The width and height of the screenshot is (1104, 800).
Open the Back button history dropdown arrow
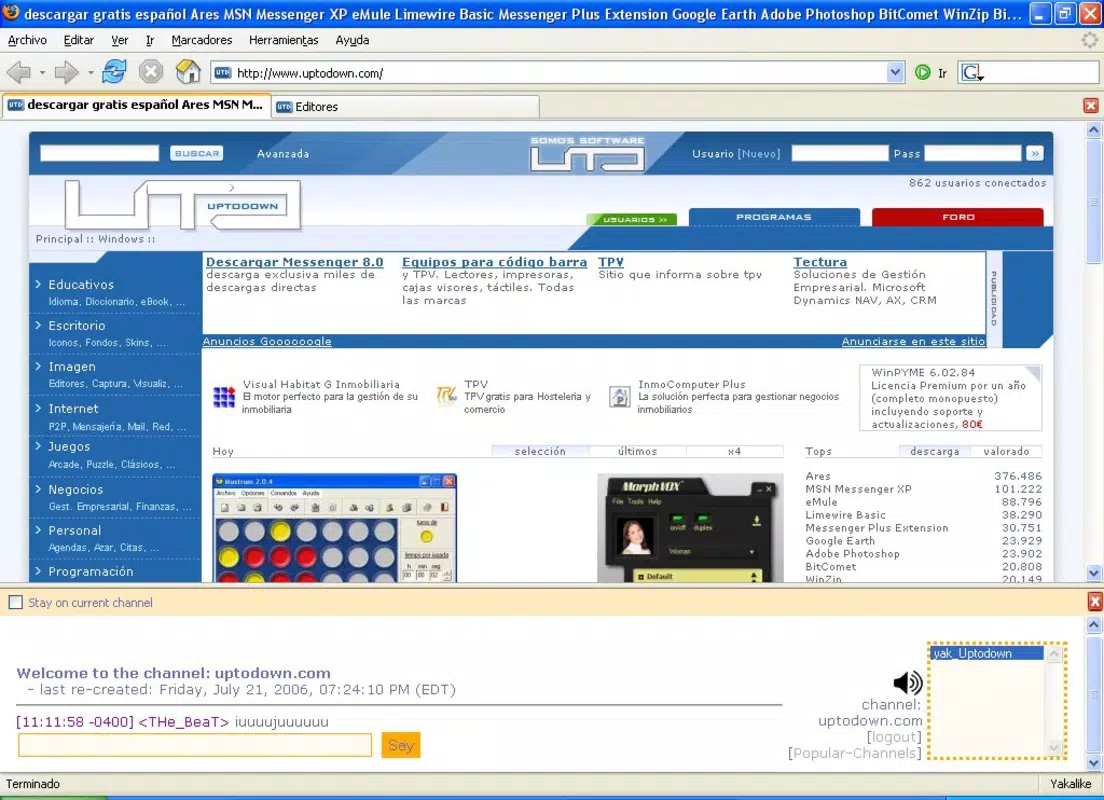(x=42, y=73)
